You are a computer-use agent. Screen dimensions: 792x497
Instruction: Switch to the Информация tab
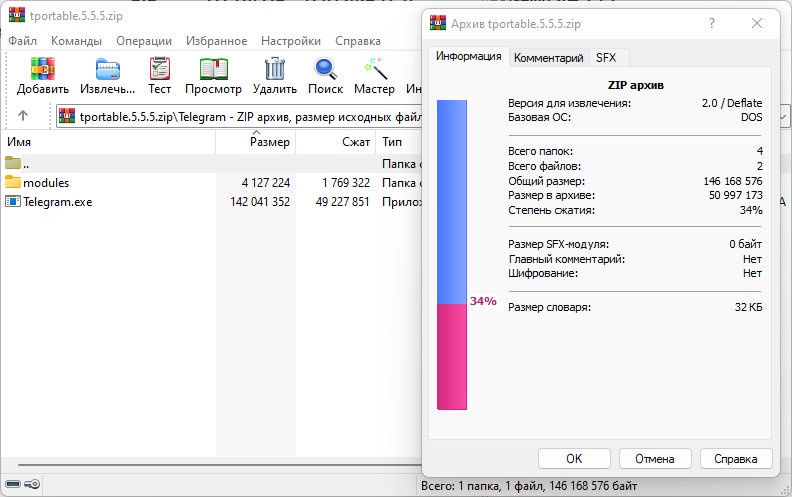coord(469,56)
